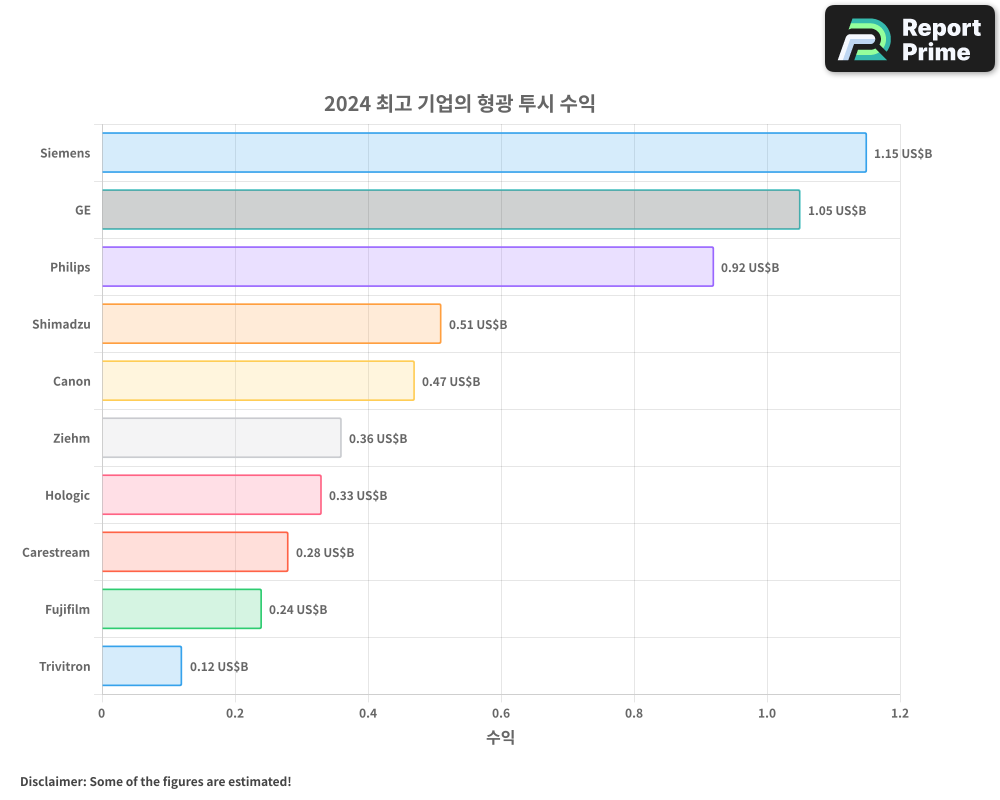Click the 1.2 axis tick label

(x=900, y=713)
